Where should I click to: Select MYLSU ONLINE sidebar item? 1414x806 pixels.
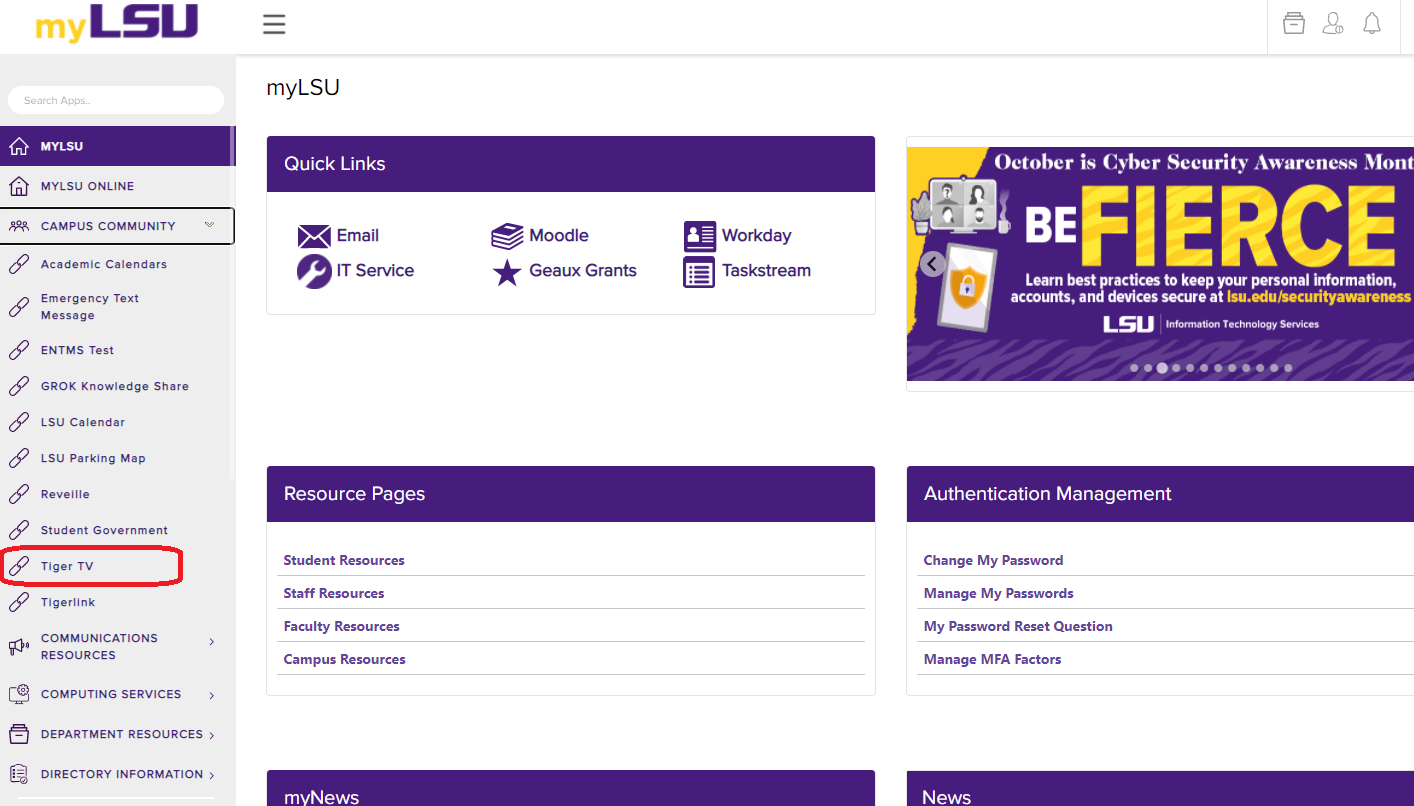tap(116, 186)
